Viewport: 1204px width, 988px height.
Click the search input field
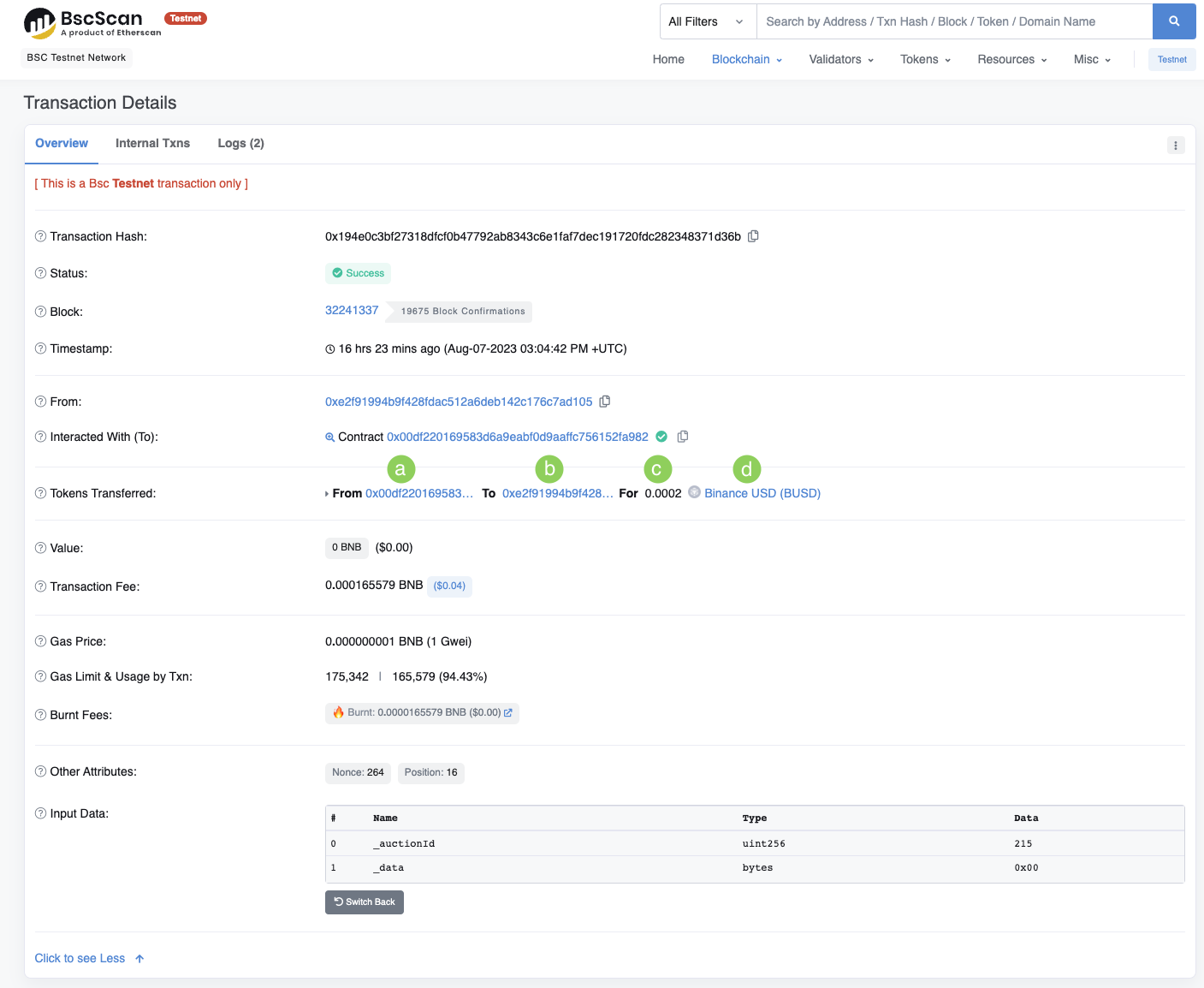pyautogui.click(x=954, y=21)
